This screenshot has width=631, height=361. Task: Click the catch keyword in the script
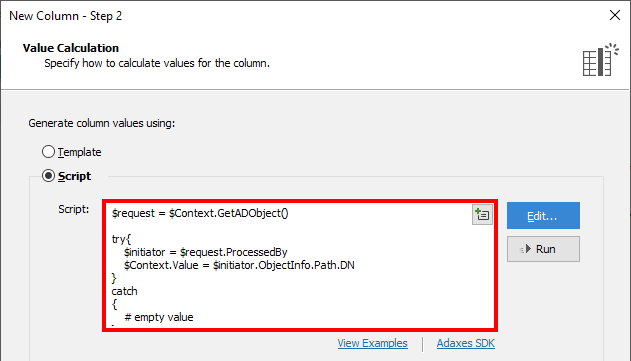pos(124,291)
